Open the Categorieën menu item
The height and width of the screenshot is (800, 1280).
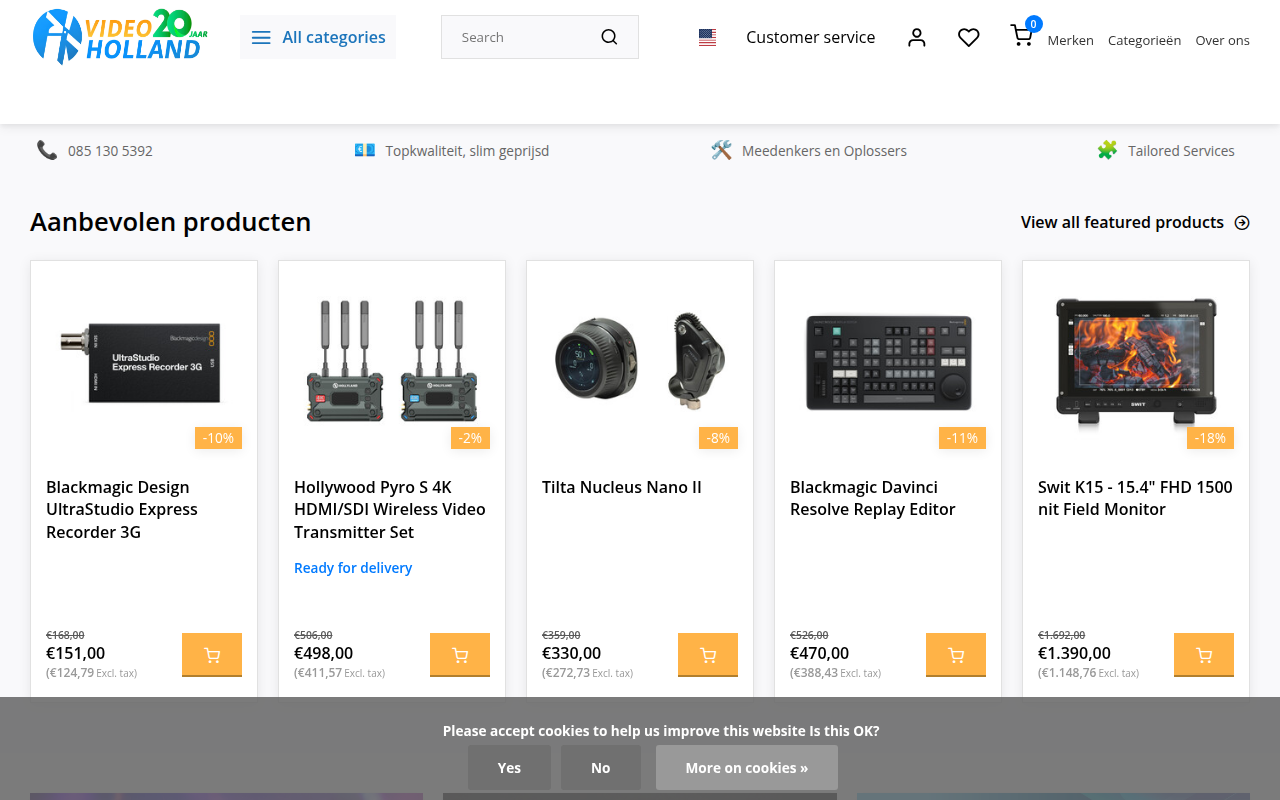pos(1144,40)
